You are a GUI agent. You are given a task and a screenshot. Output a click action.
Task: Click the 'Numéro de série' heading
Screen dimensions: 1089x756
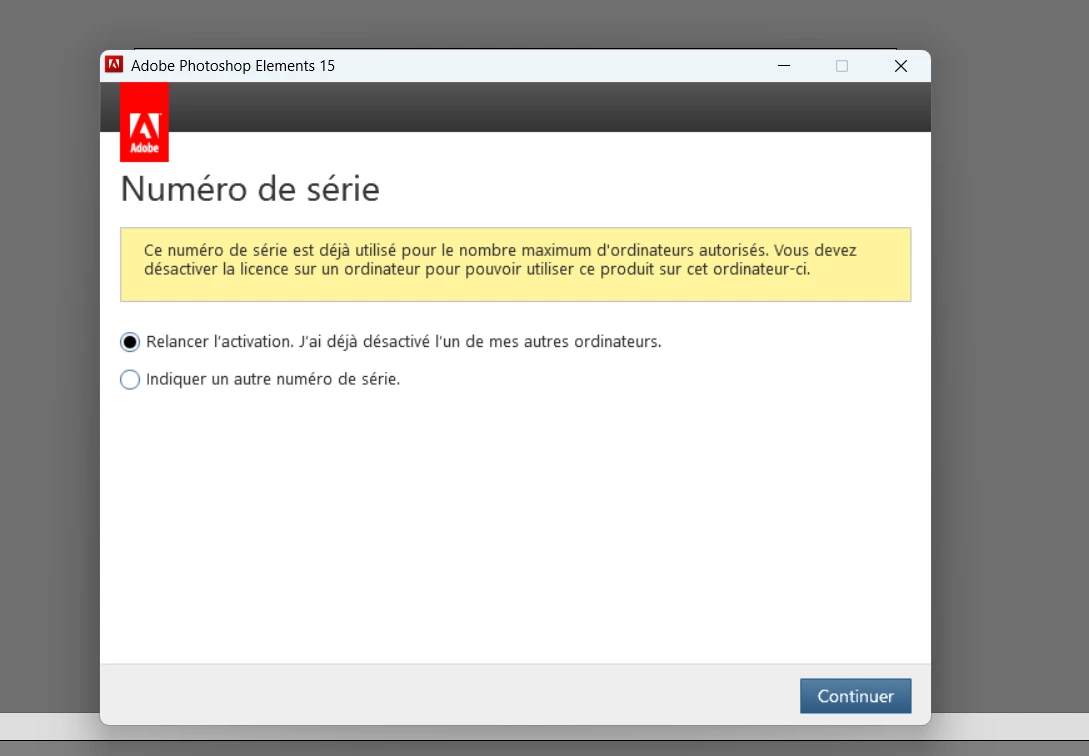click(x=250, y=189)
